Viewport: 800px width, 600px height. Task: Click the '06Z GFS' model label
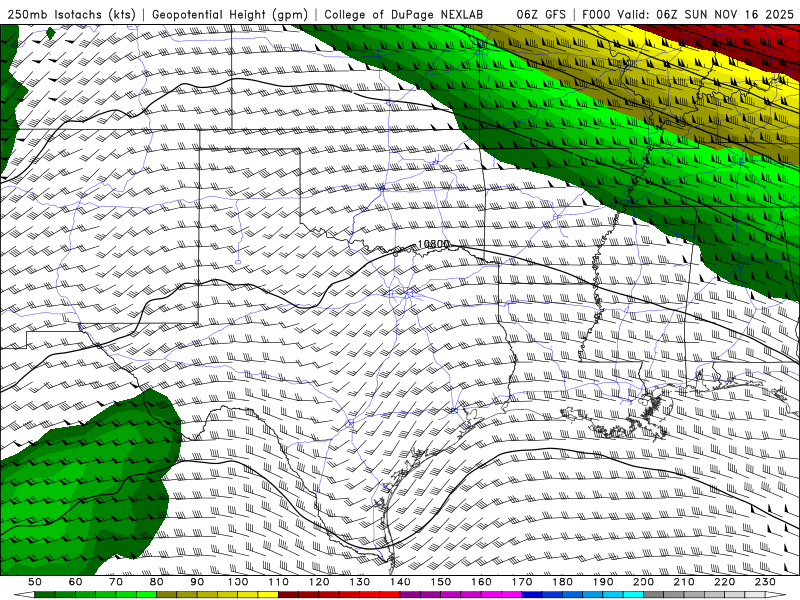pos(541,14)
